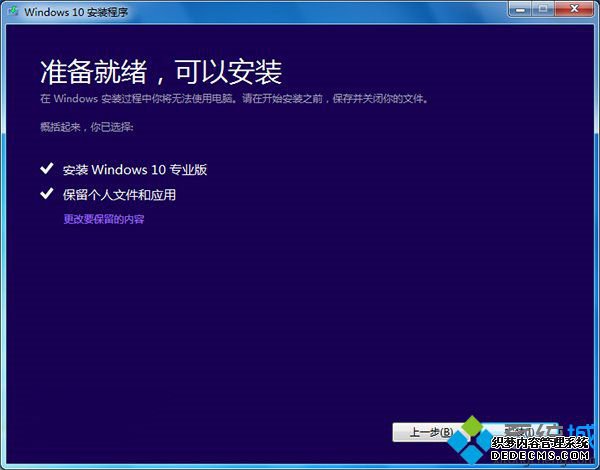
Task: Click checkmark next to 安装 Windows 10 专业版
Action: point(47,168)
